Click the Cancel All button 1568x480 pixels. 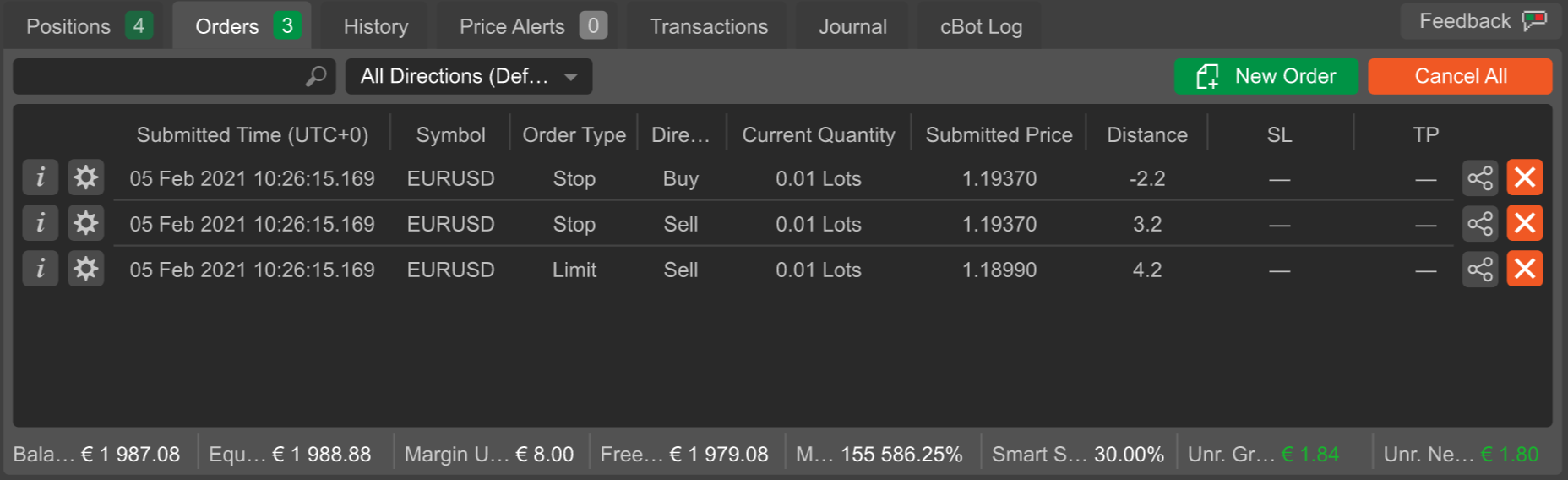1460,76
